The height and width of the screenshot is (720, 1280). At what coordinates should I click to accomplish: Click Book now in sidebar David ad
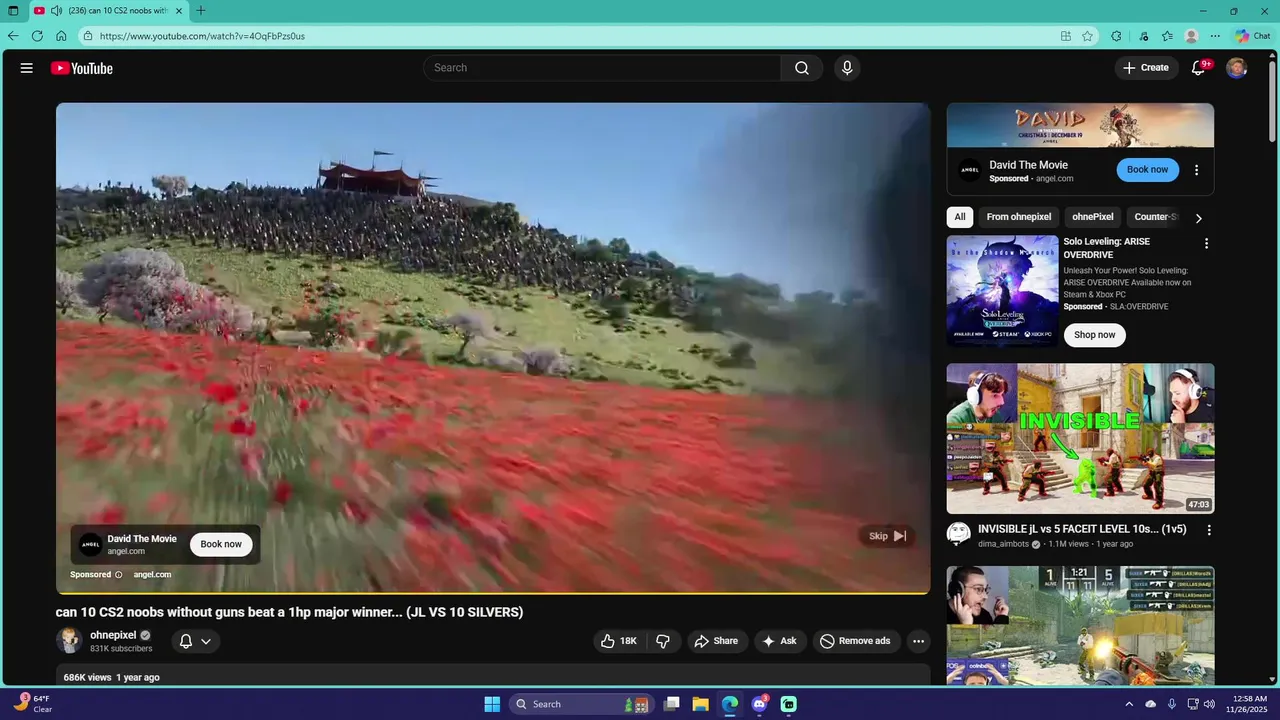pos(1147,170)
